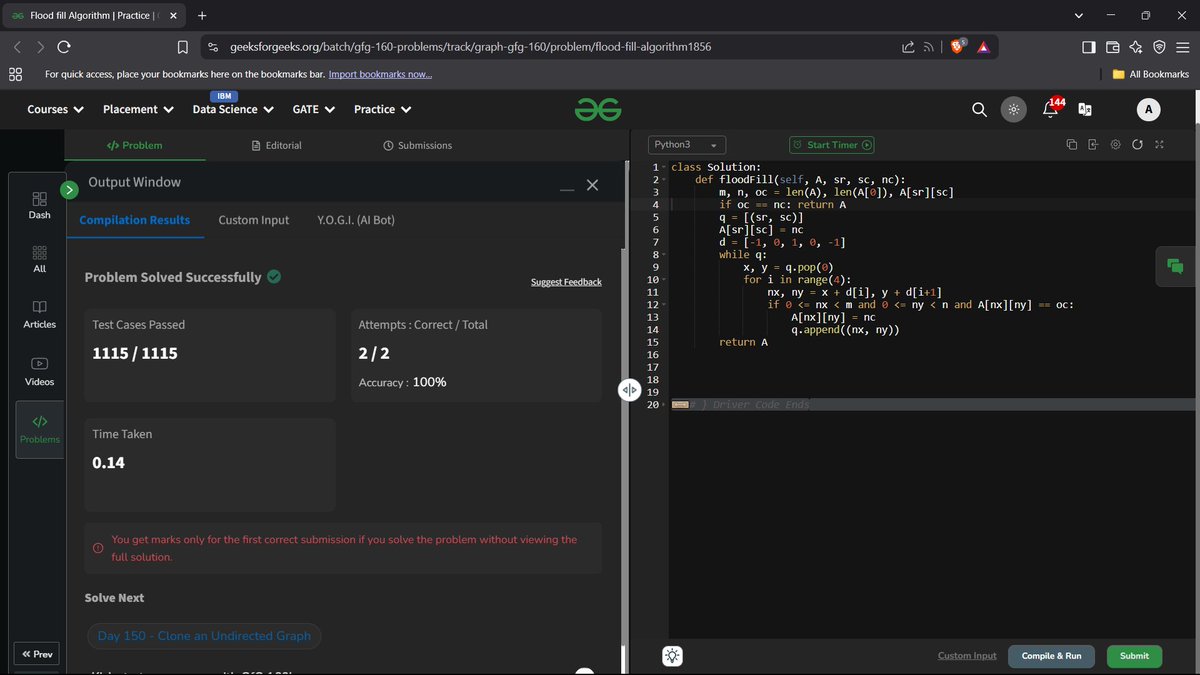The image size is (1200, 675).
Task: Open All in the left sidebar
Action: click(39, 259)
